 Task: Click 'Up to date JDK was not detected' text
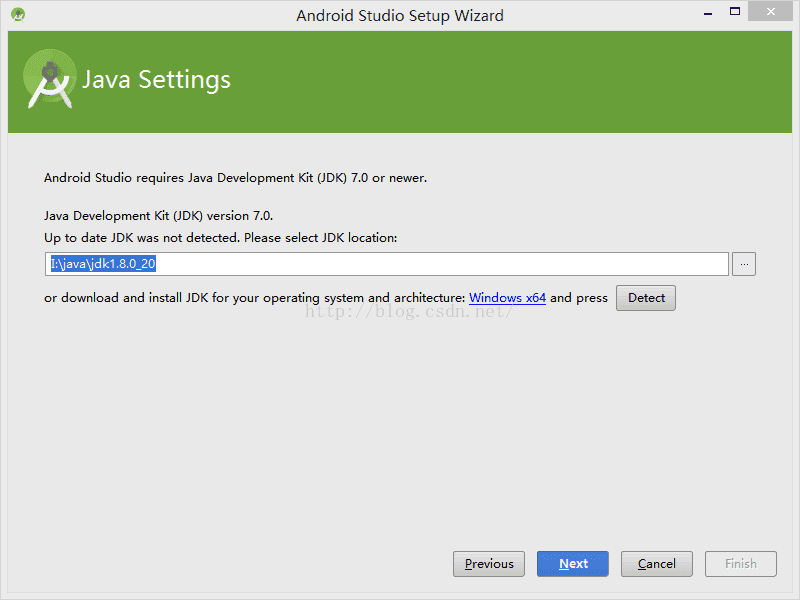(x=220, y=238)
